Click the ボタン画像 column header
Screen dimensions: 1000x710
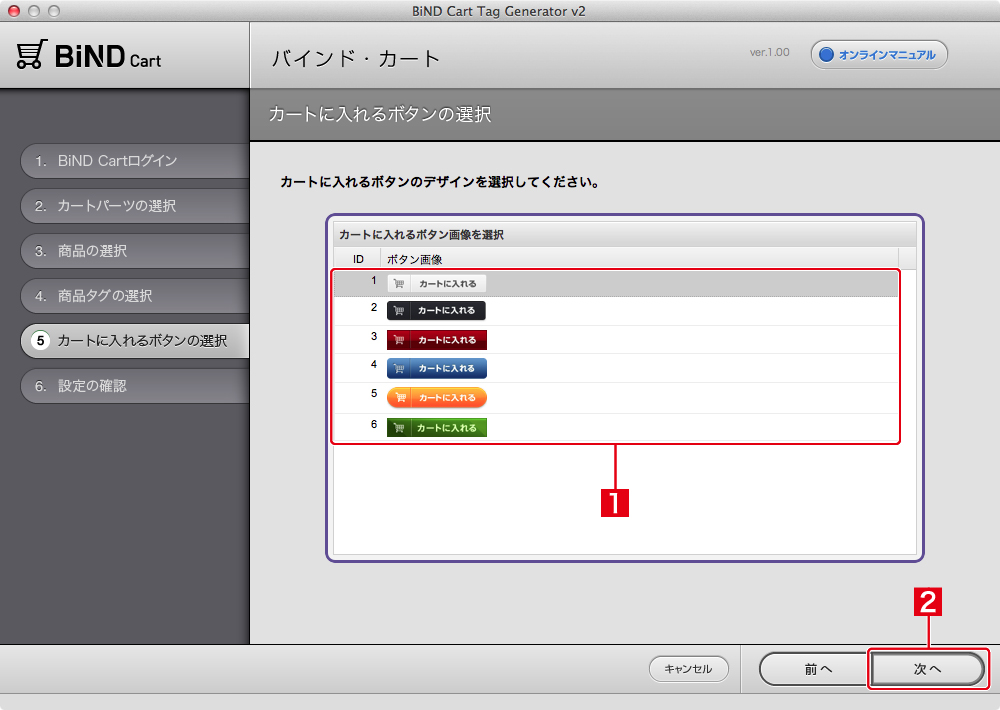coord(639,259)
